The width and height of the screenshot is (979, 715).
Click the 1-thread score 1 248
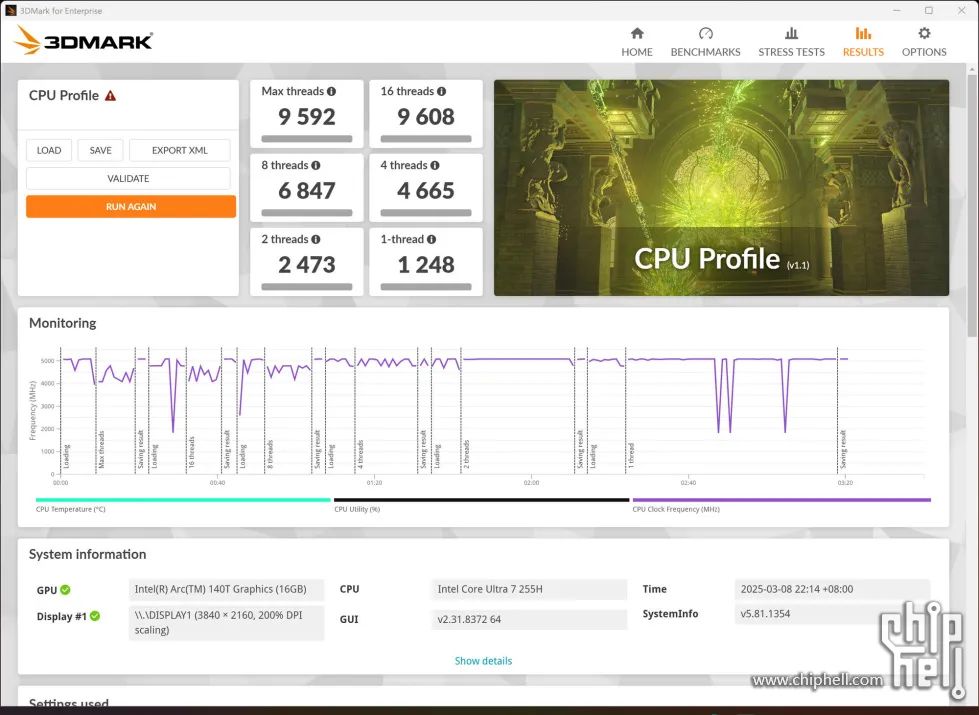426,265
